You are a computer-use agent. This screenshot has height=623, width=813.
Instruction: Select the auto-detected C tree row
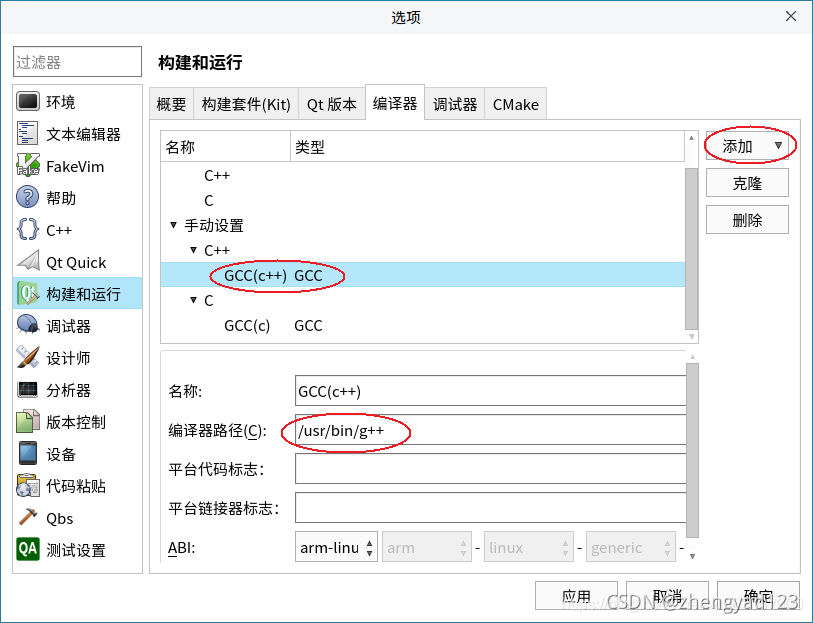click(x=423, y=200)
